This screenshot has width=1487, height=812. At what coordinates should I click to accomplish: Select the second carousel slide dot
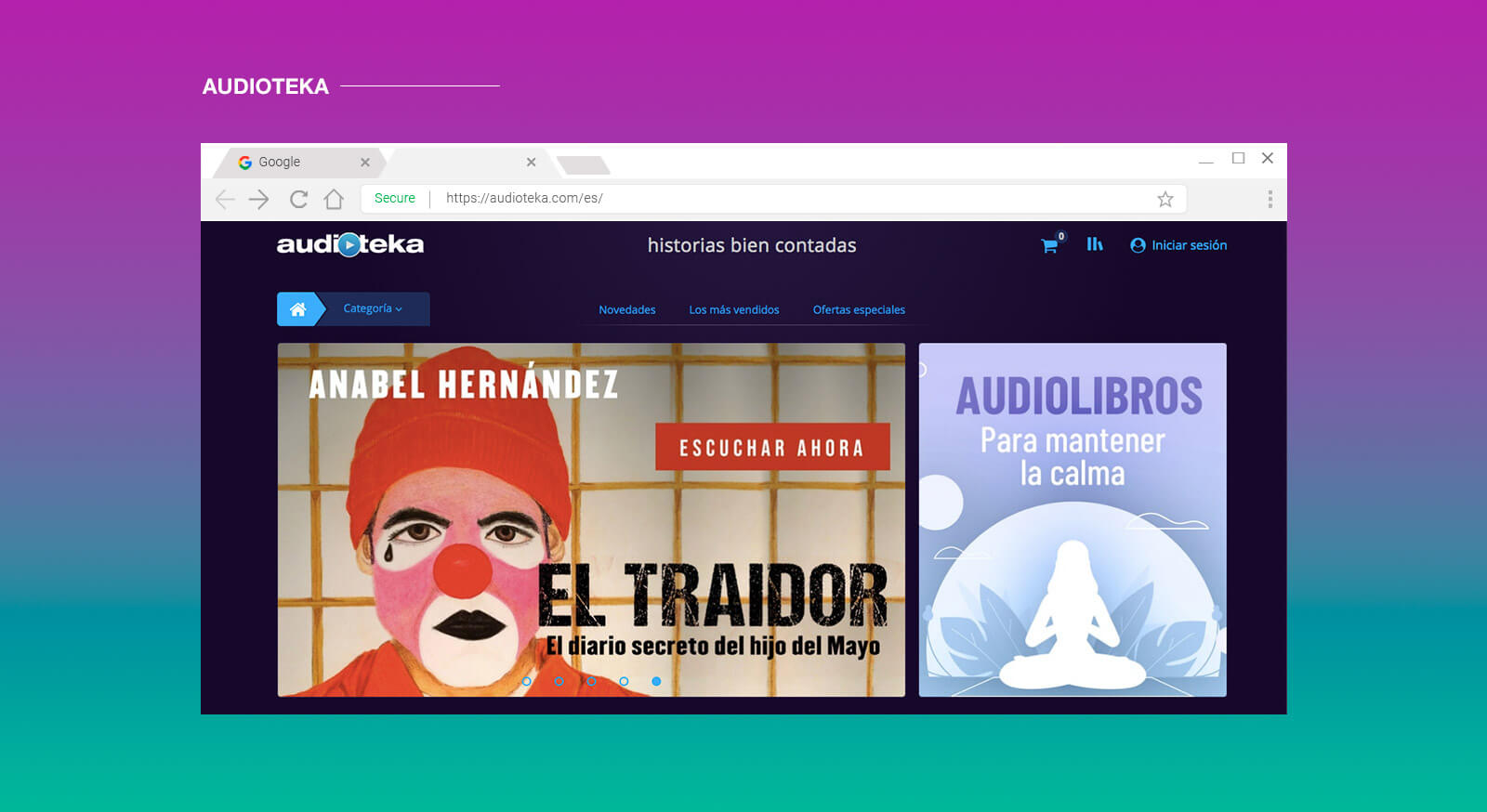click(x=559, y=681)
